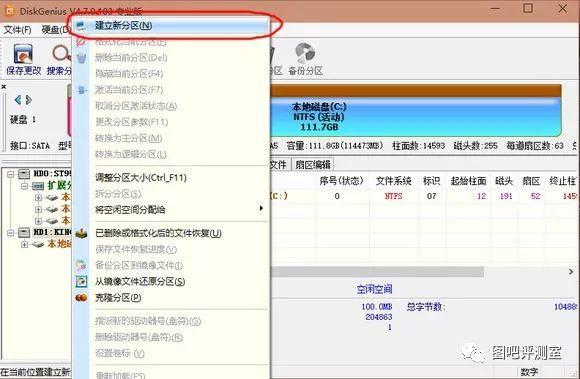Click icon beside 备份分区到镜像文件
The height and width of the screenshot is (379, 580).
click(x=81, y=265)
